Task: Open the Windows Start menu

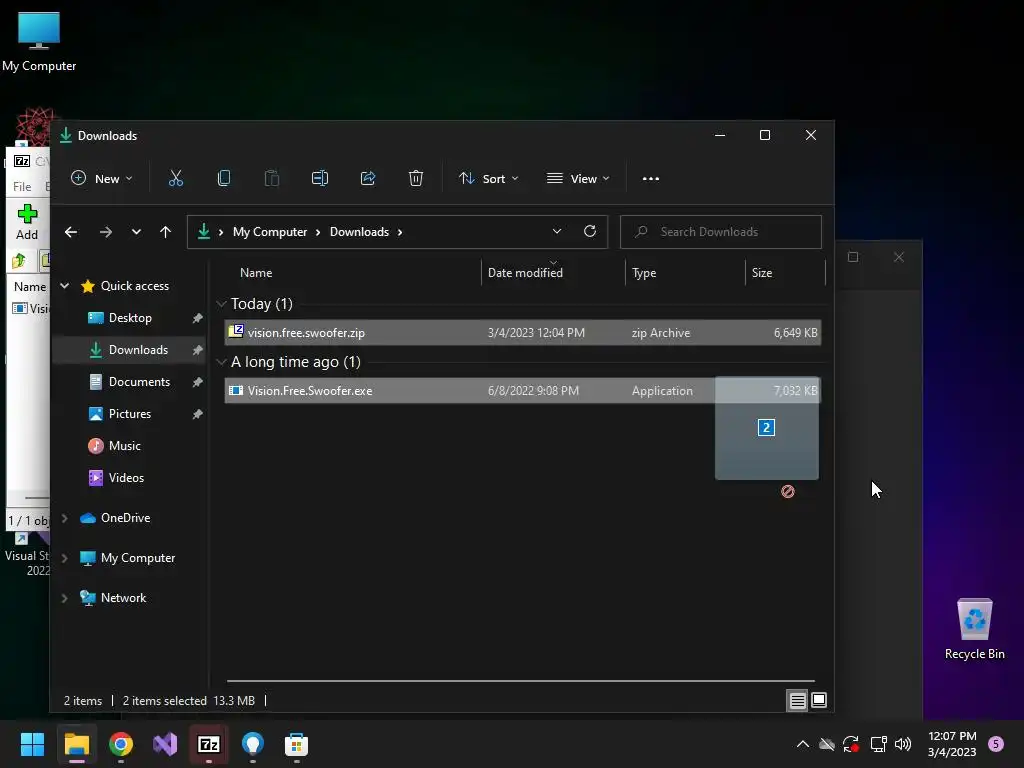Action: point(32,744)
